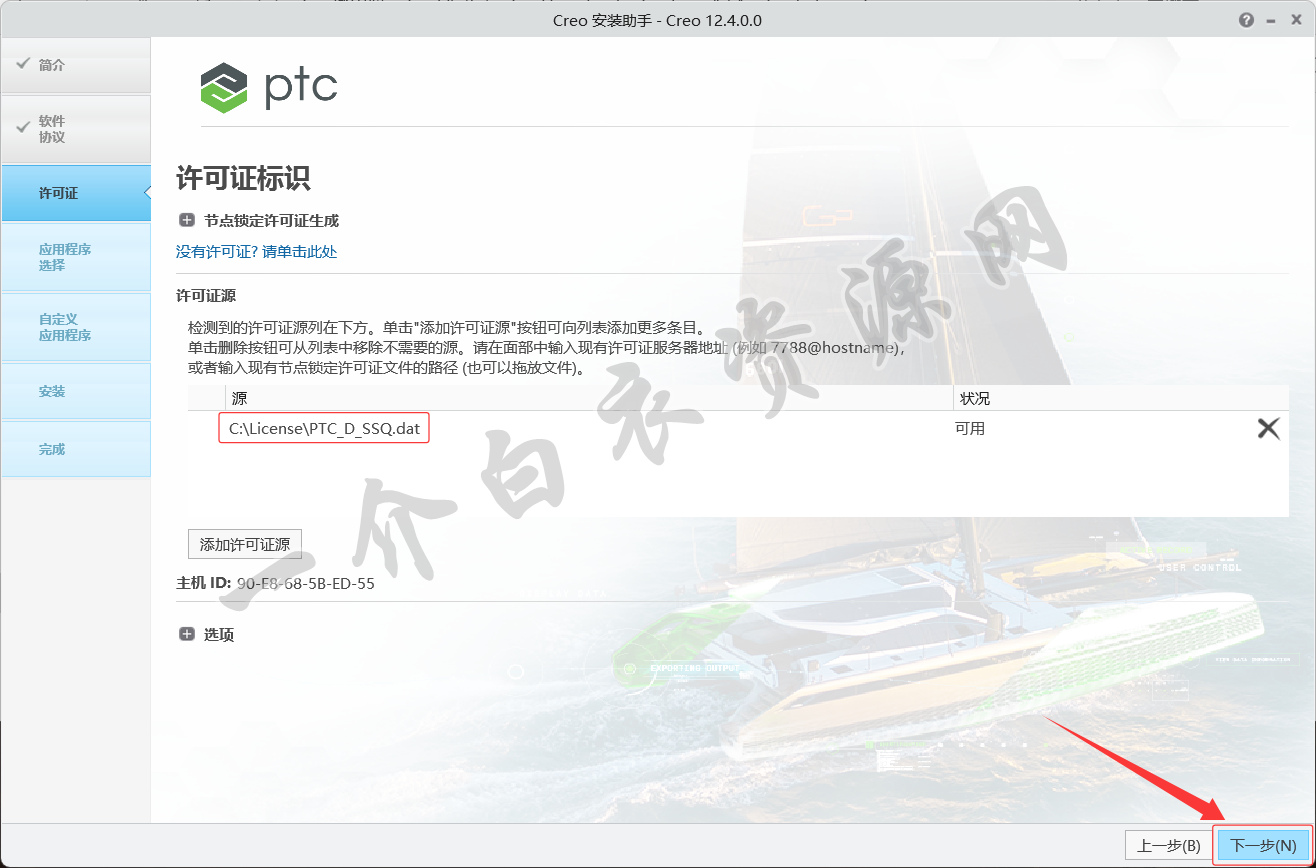Go back with 上一步(B) button
The image size is (1316, 868).
pos(1169,845)
